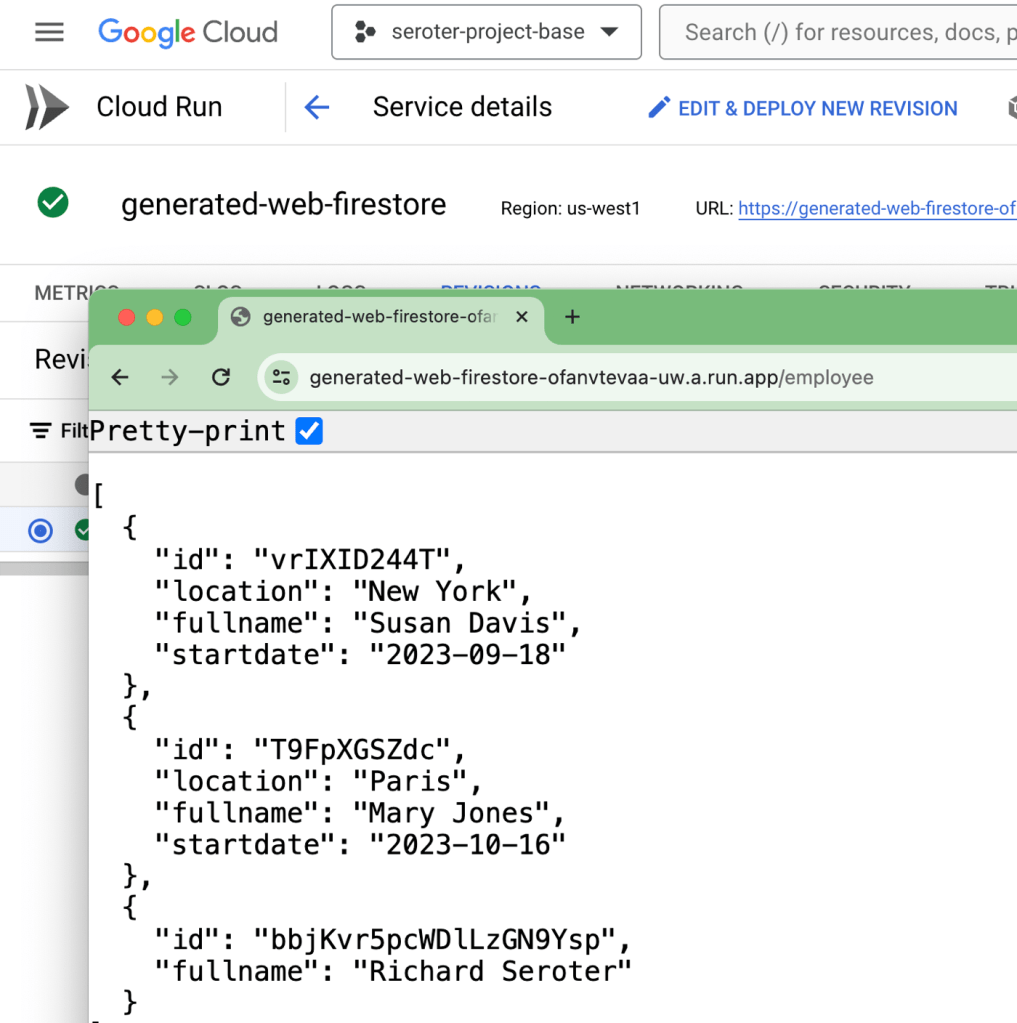
Task: Click the resource search box
Action: click(x=840, y=32)
